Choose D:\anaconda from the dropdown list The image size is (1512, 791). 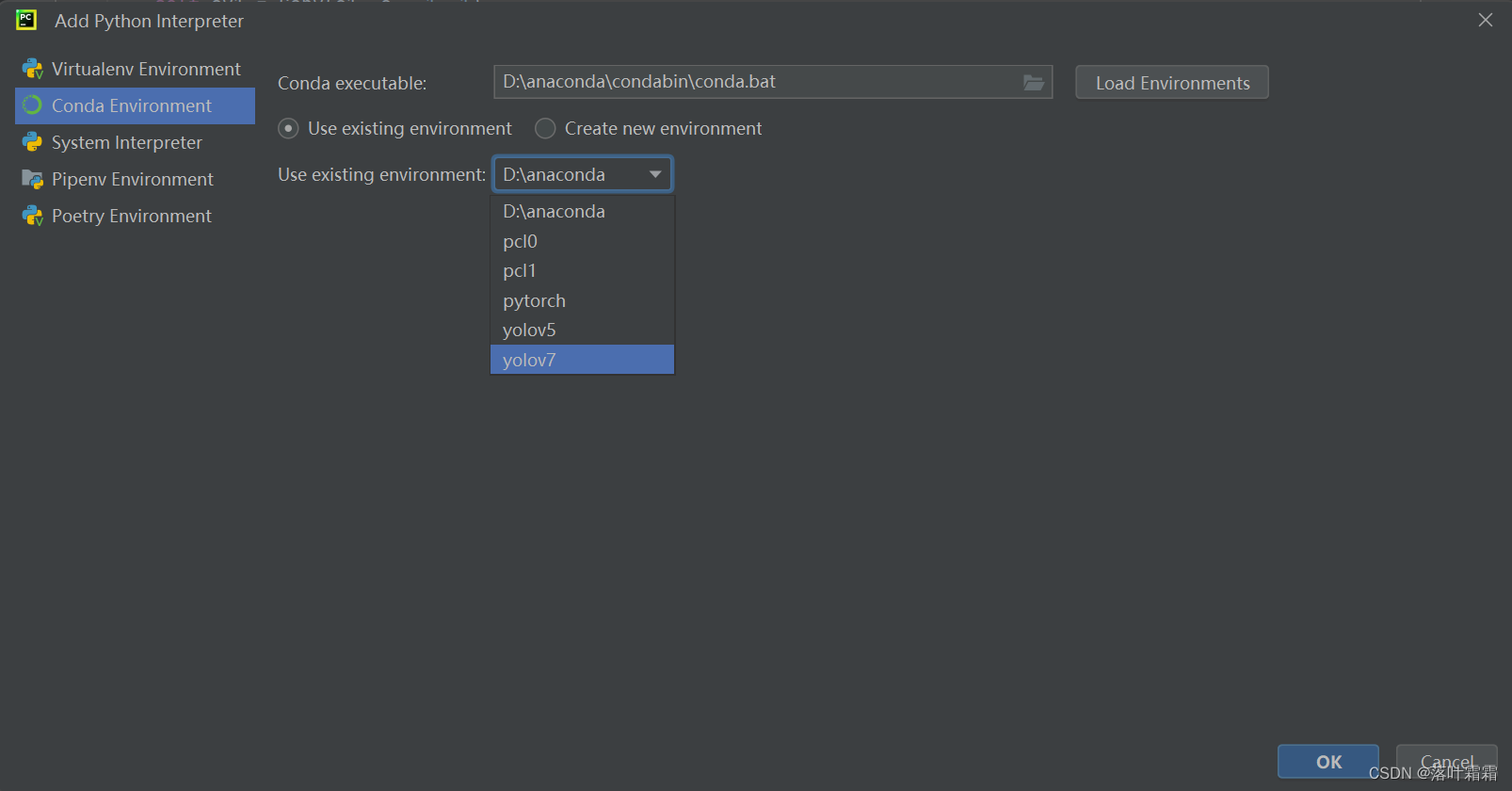click(583, 211)
